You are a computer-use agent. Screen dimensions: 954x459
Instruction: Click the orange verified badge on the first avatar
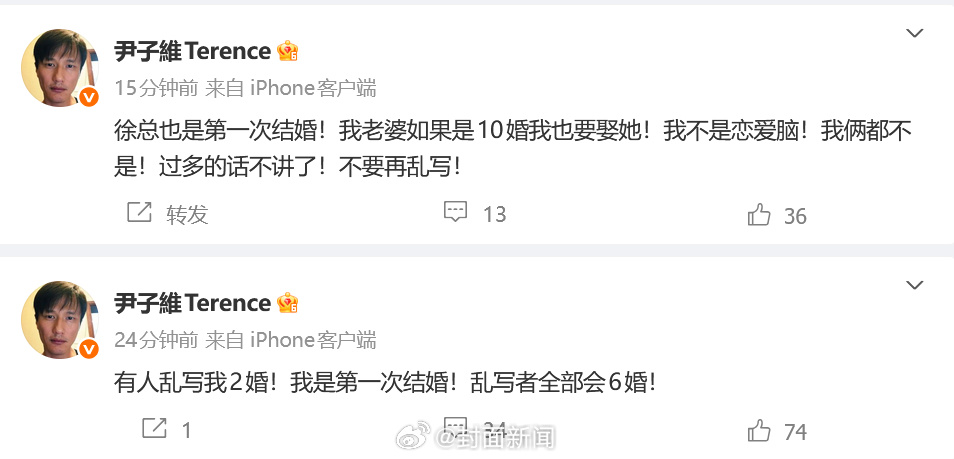[88, 97]
